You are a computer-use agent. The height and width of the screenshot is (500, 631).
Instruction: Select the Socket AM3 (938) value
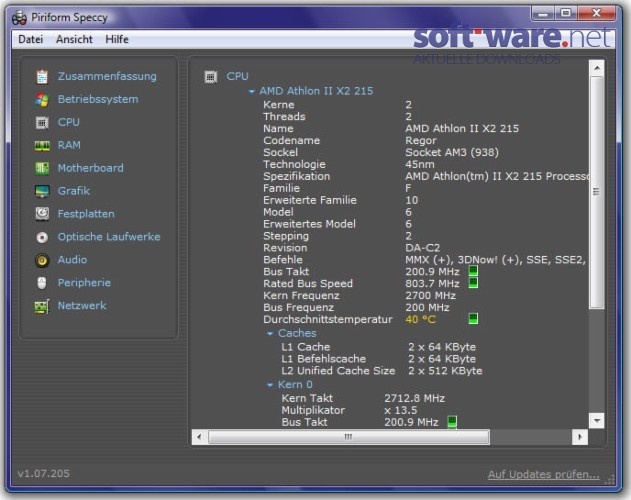point(452,153)
